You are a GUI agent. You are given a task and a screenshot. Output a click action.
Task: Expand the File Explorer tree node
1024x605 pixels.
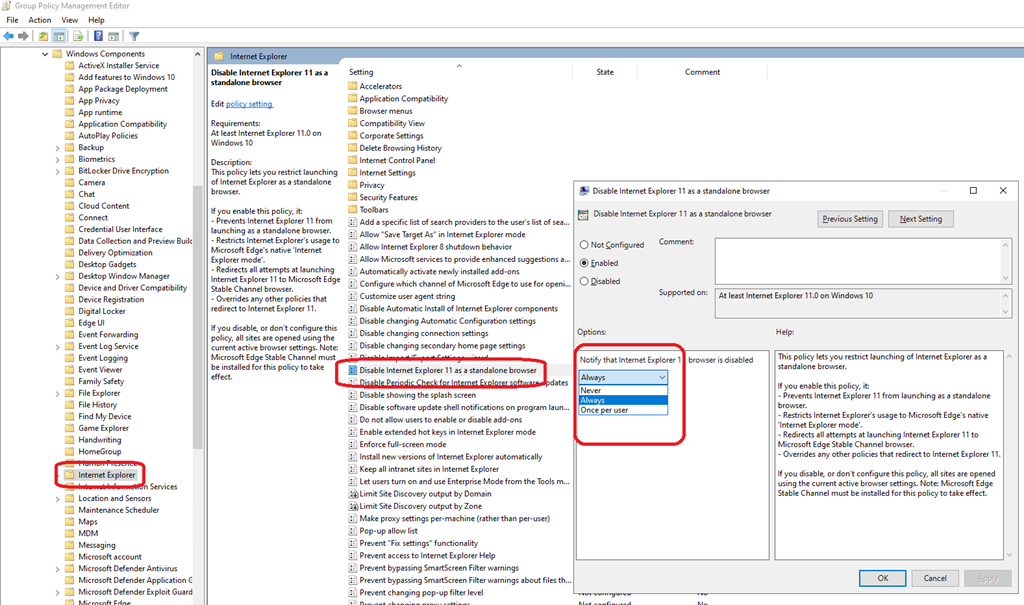(x=57, y=393)
